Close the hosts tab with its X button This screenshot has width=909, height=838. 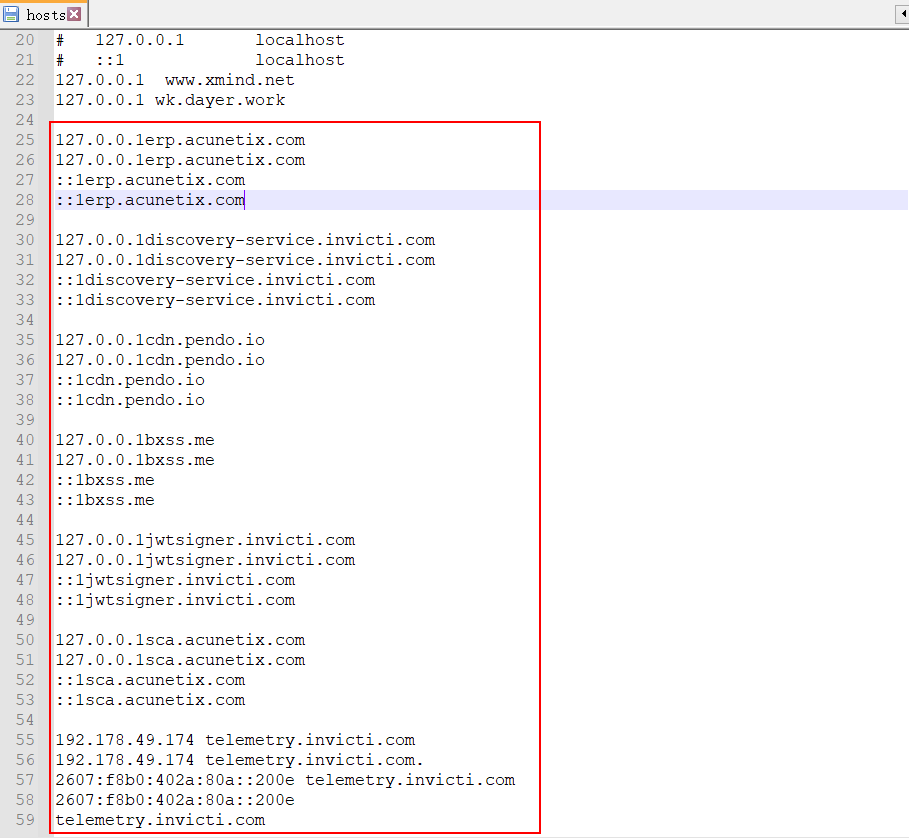(x=74, y=14)
